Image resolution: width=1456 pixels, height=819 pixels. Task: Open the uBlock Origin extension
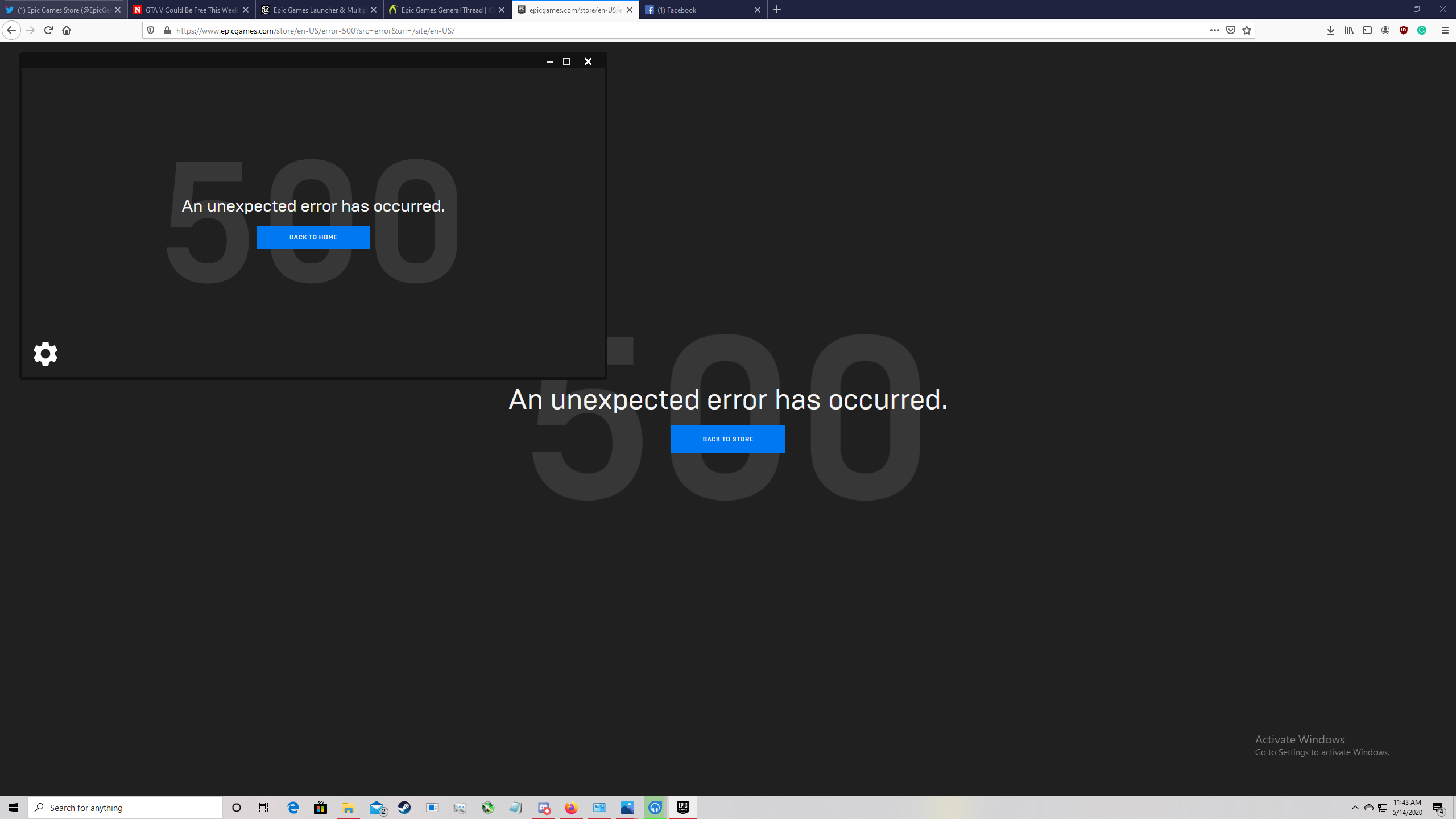pyautogui.click(x=1404, y=30)
